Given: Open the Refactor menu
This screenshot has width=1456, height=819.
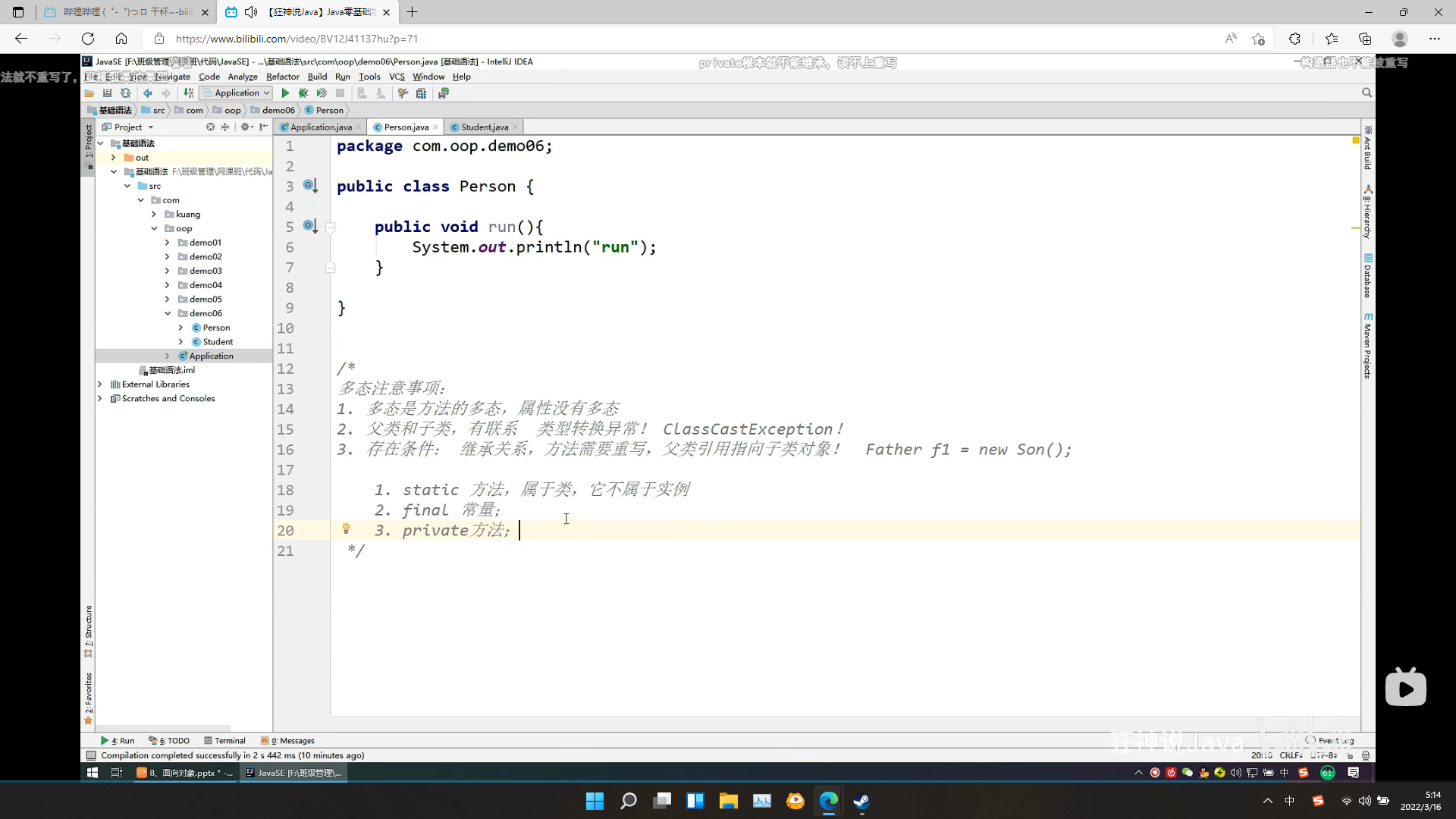Looking at the screenshot, I should tap(282, 77).
